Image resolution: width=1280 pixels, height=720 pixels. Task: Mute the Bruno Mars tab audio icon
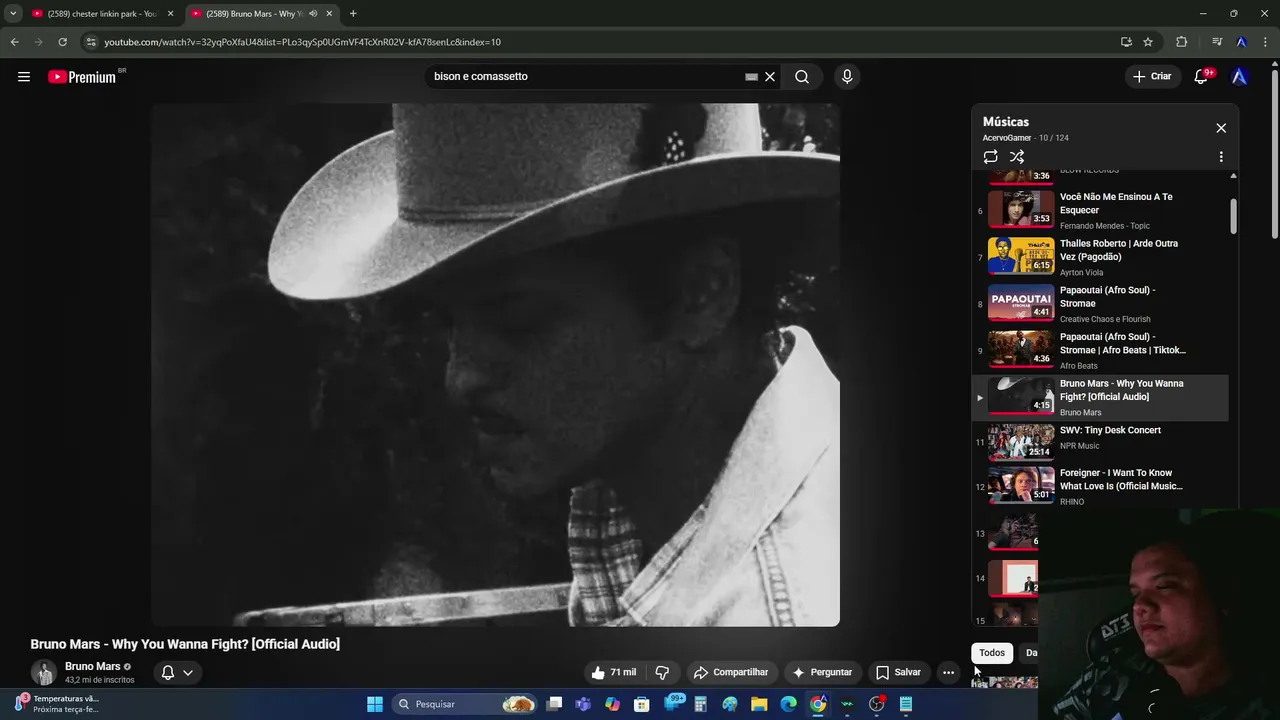[313, 14]
